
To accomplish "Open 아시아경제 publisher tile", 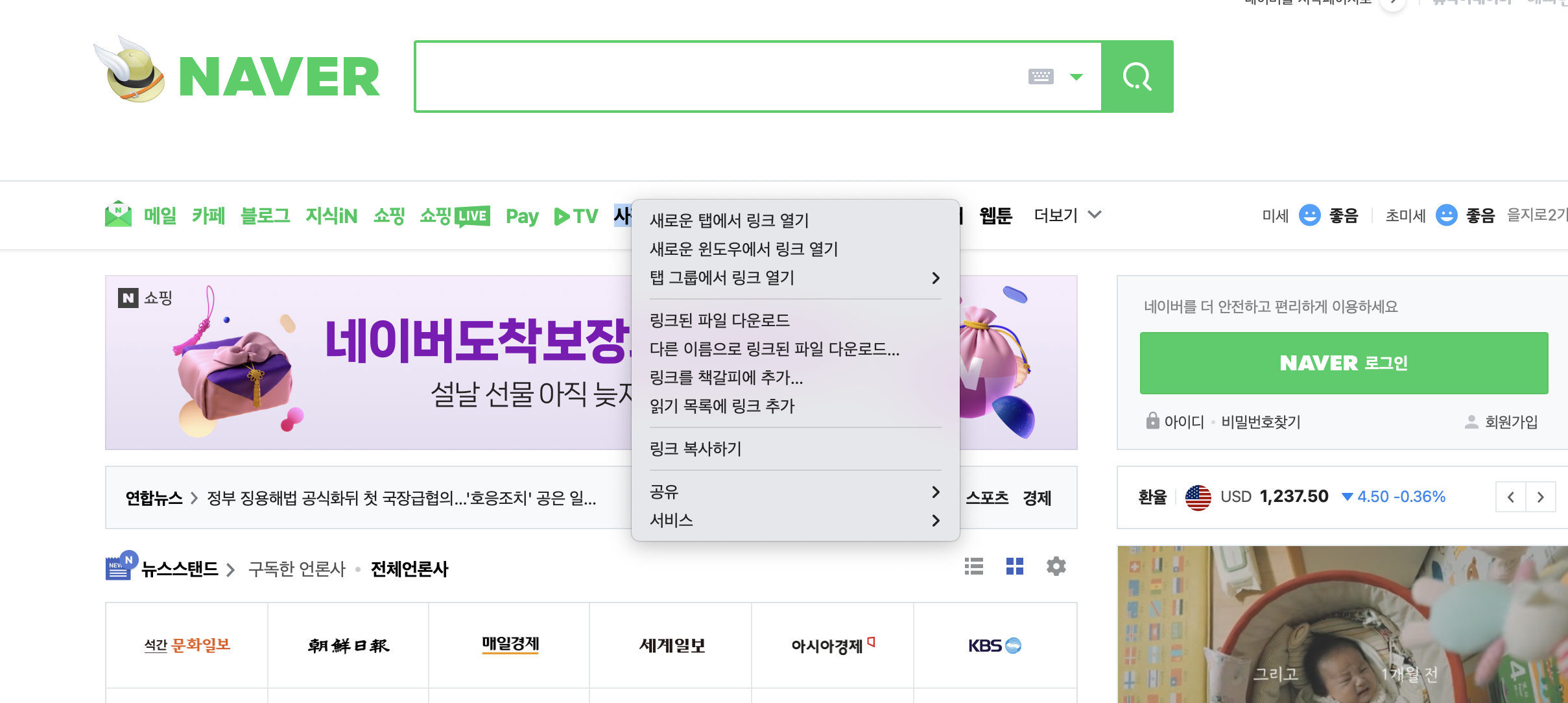I will pos(833,645).
